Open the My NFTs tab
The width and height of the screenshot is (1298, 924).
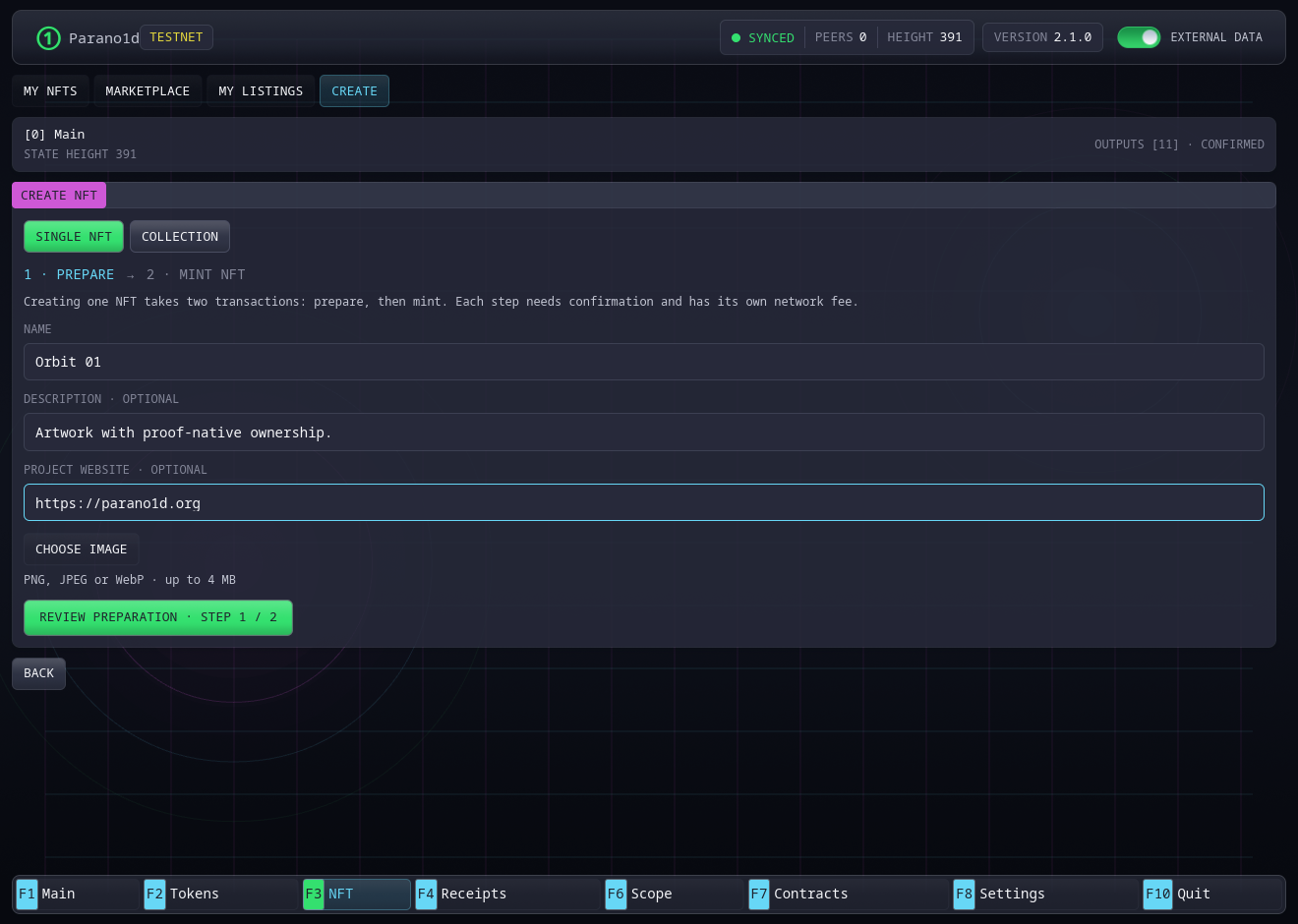(50, 91)
